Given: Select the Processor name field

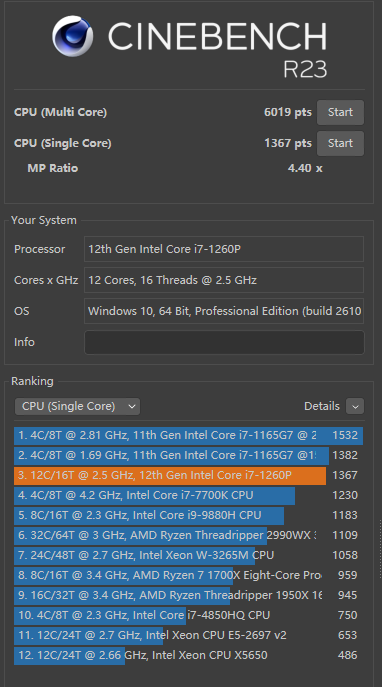Looking at the screenshot, I should pos(224,249).
